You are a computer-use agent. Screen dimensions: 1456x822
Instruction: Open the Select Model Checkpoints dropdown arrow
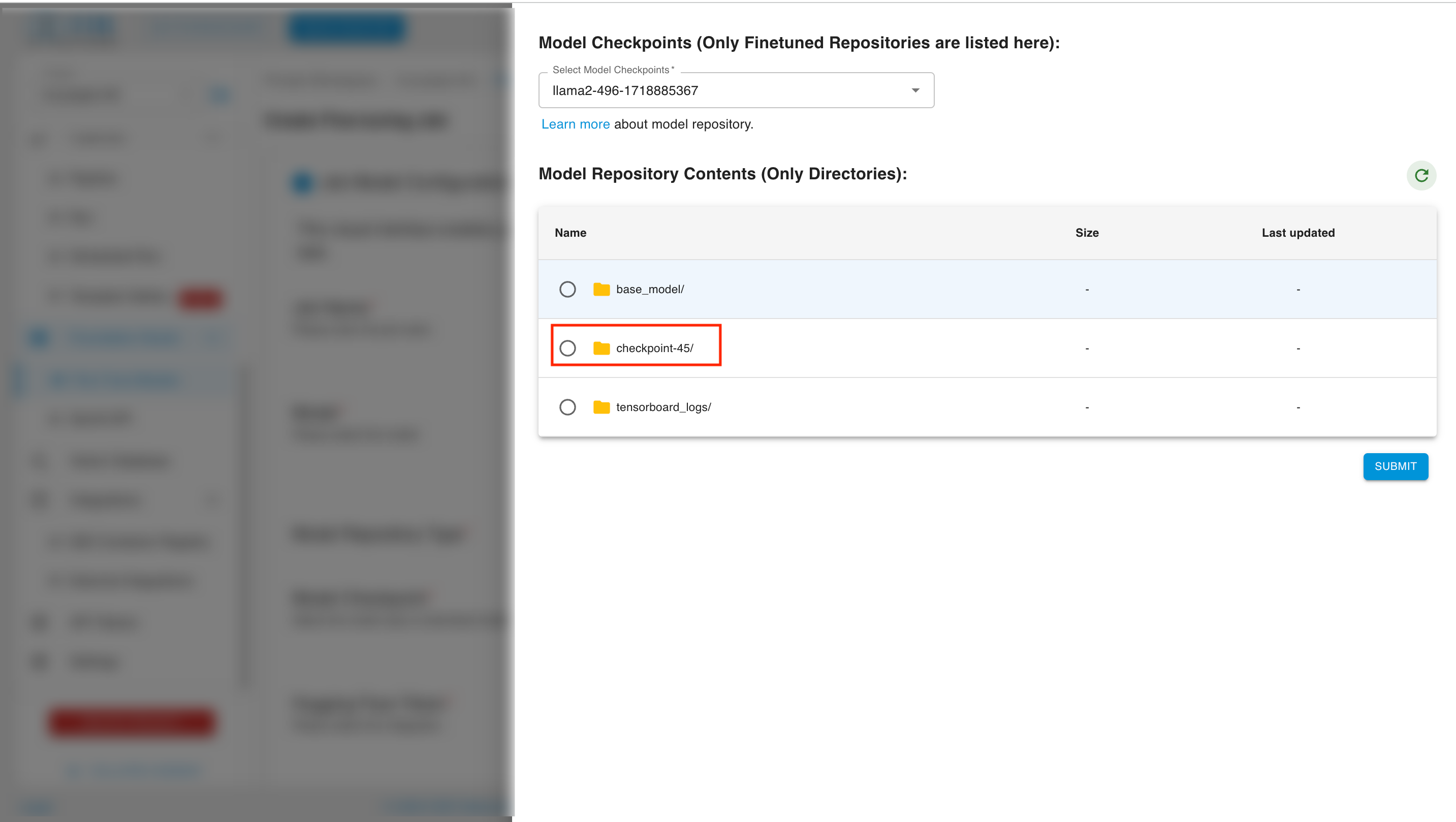[x=915, y=90]
